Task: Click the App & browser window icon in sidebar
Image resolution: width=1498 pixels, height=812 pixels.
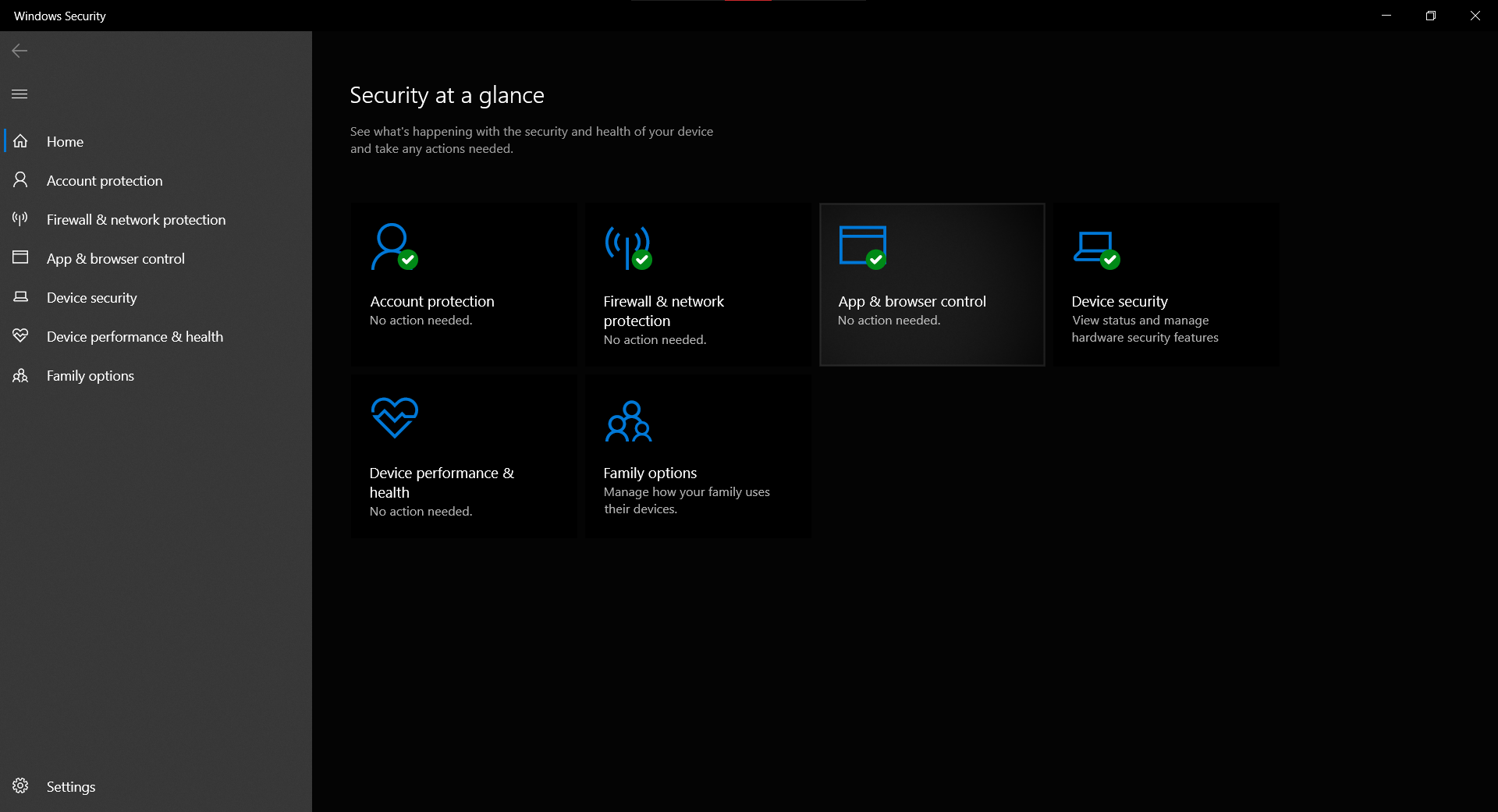Action: pos(20,257)
